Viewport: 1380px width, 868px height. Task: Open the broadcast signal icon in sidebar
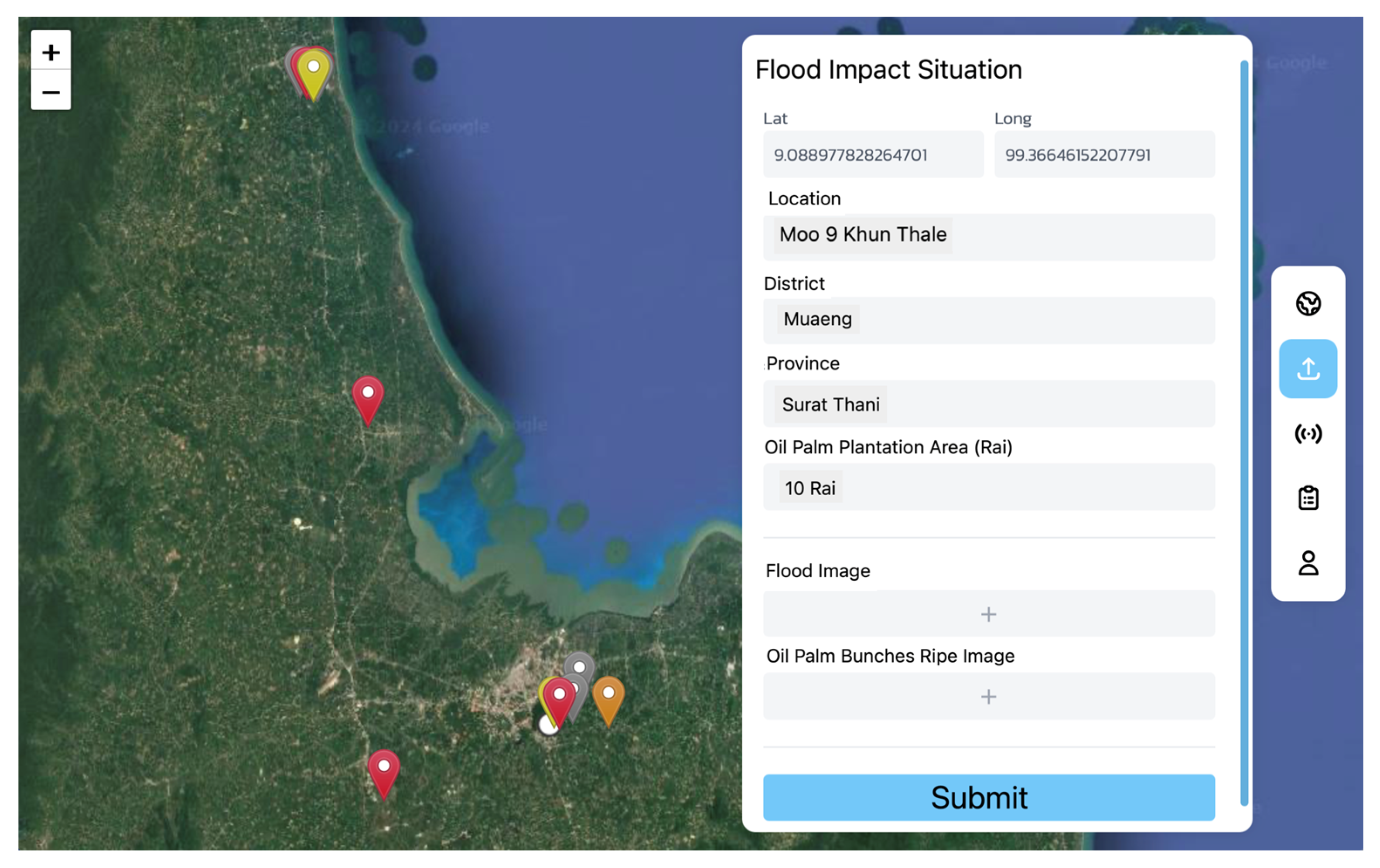(x=1308, y=434)
